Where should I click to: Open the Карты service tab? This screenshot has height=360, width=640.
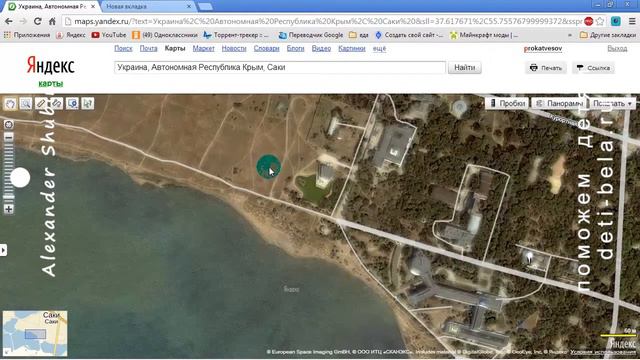click(x=175, y=48)
